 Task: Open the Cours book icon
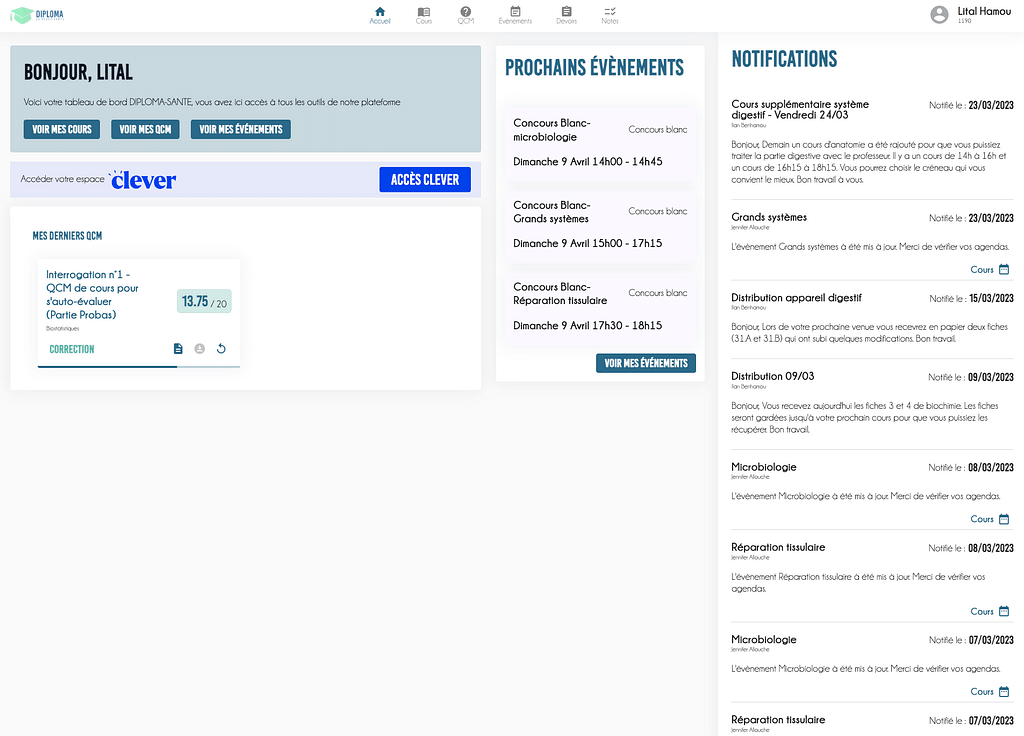[424, 11]
